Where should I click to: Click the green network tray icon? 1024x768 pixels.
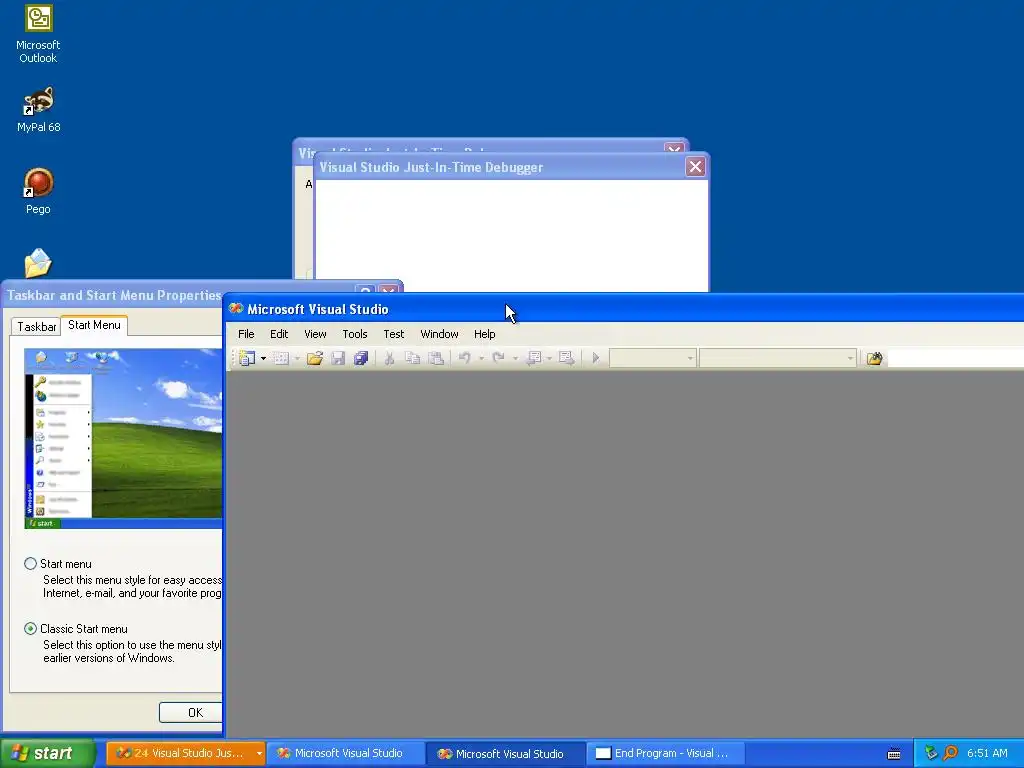(931, 753)
